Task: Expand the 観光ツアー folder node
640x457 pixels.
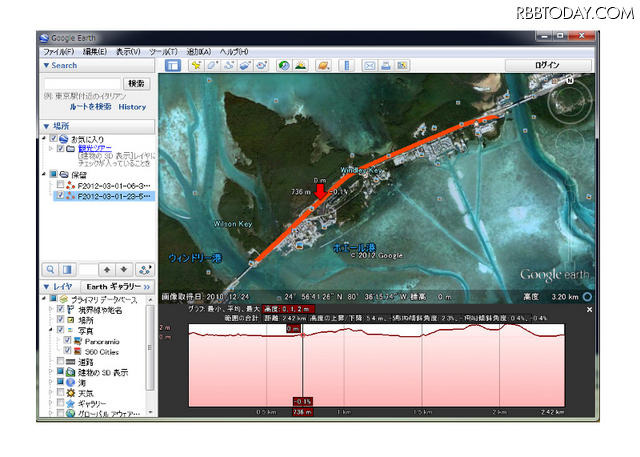Action: click(x=51, y=149)
